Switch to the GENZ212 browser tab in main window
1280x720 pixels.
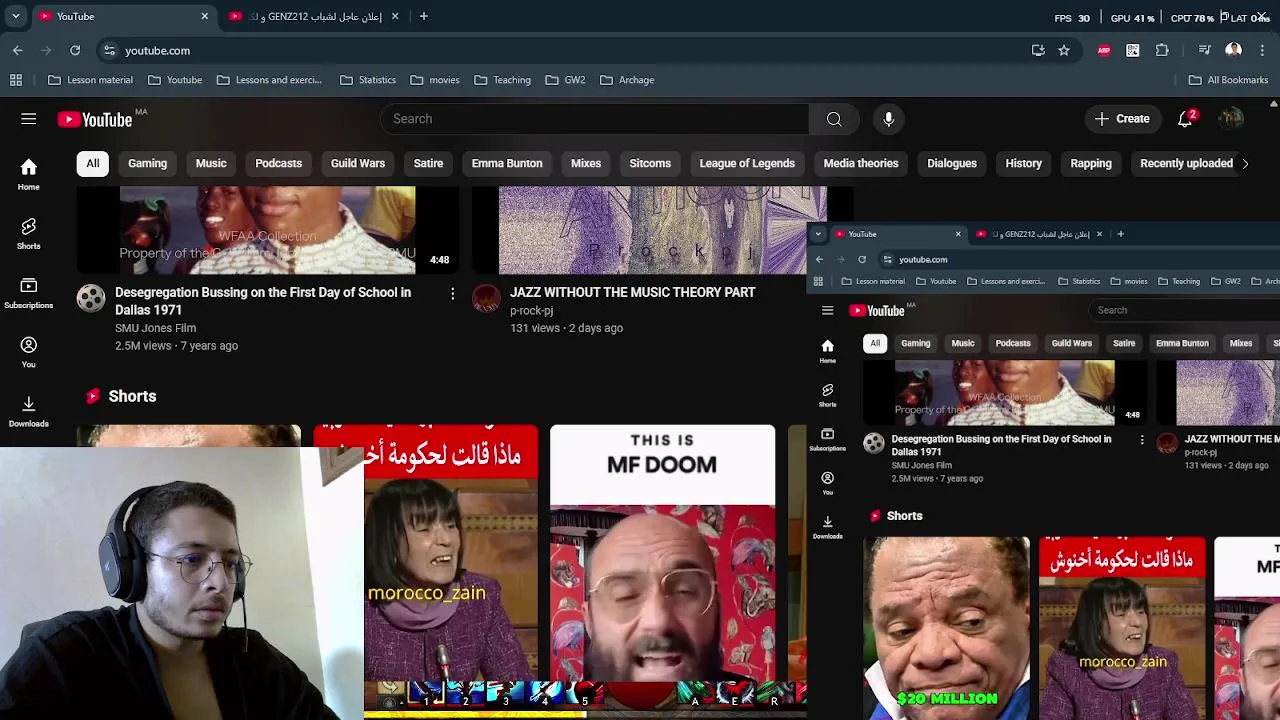314,16
